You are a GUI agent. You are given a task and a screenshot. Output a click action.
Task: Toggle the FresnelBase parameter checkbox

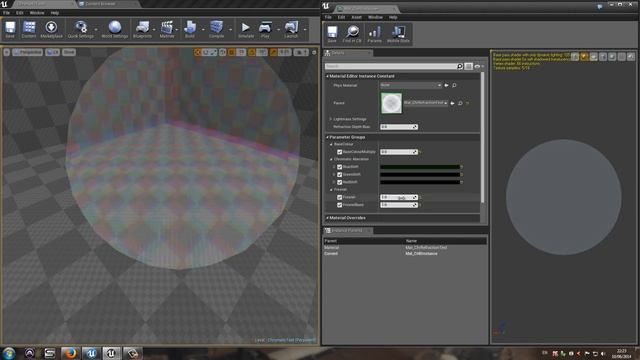click(x=340, y=205)
